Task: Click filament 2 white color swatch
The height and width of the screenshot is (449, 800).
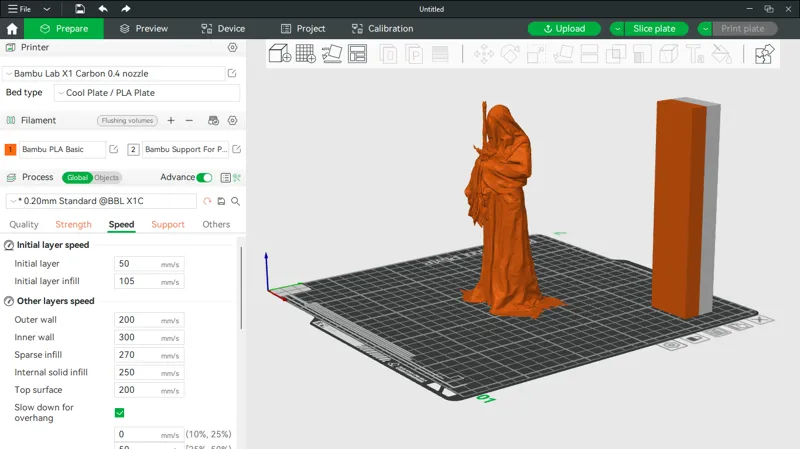Action: pyautogui.click(x=133, y=149)
